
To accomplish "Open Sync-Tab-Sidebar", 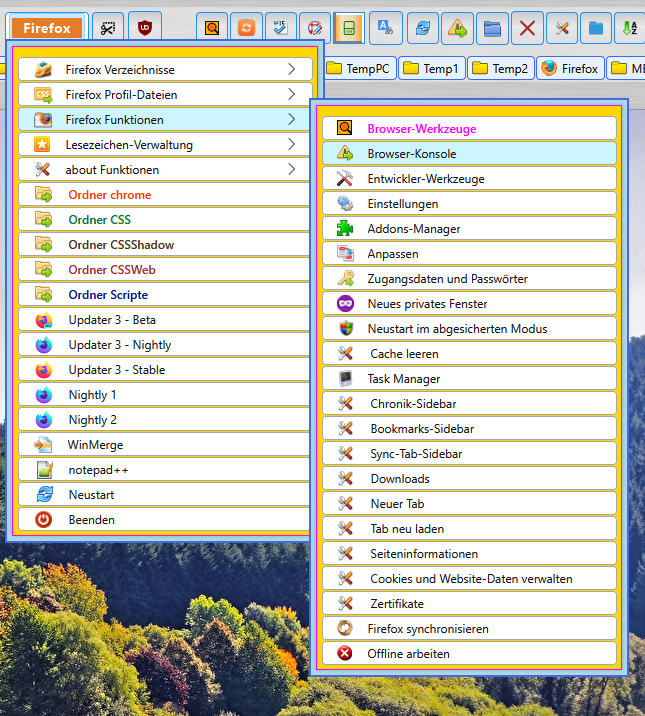I will [x=469, y=454].
